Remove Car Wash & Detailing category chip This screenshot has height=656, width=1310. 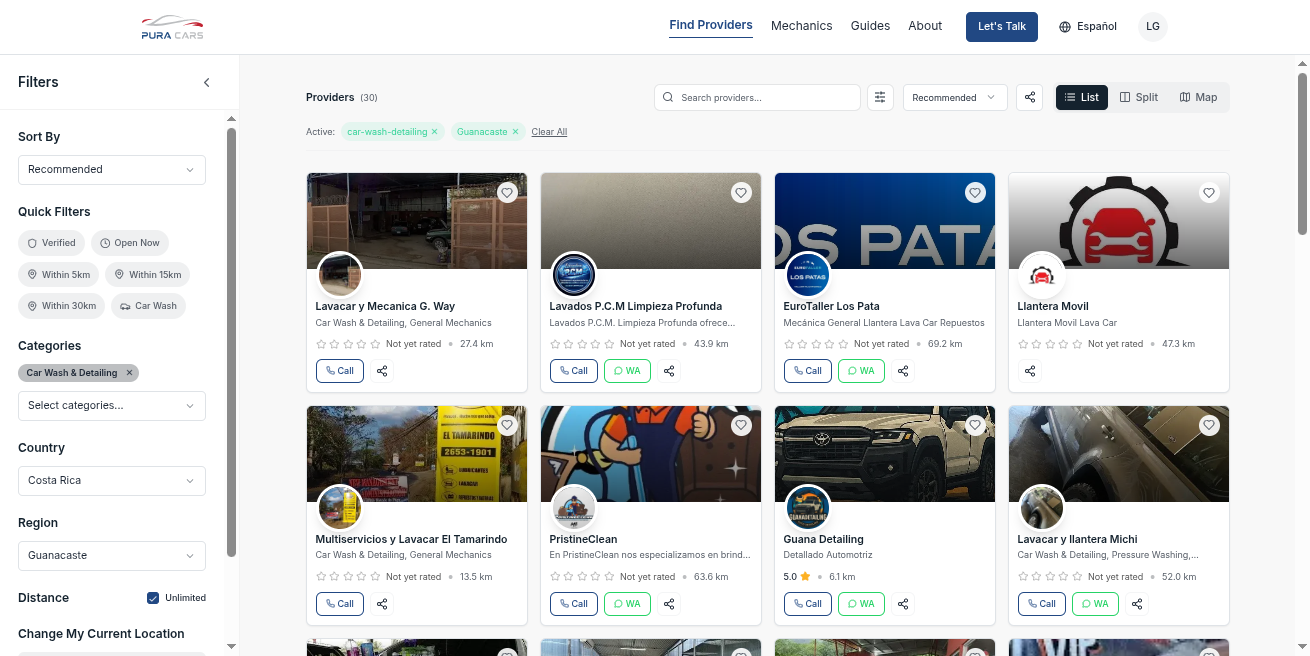click(x=129, y=373)
